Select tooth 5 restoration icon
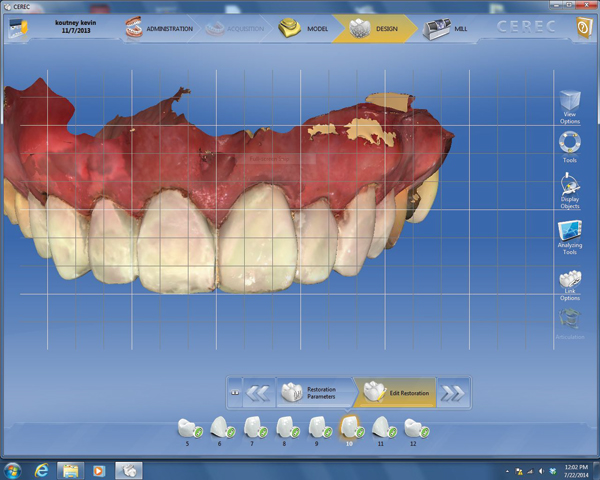The height and width of the screenshot is (480, 600). (x=186, y=427)
